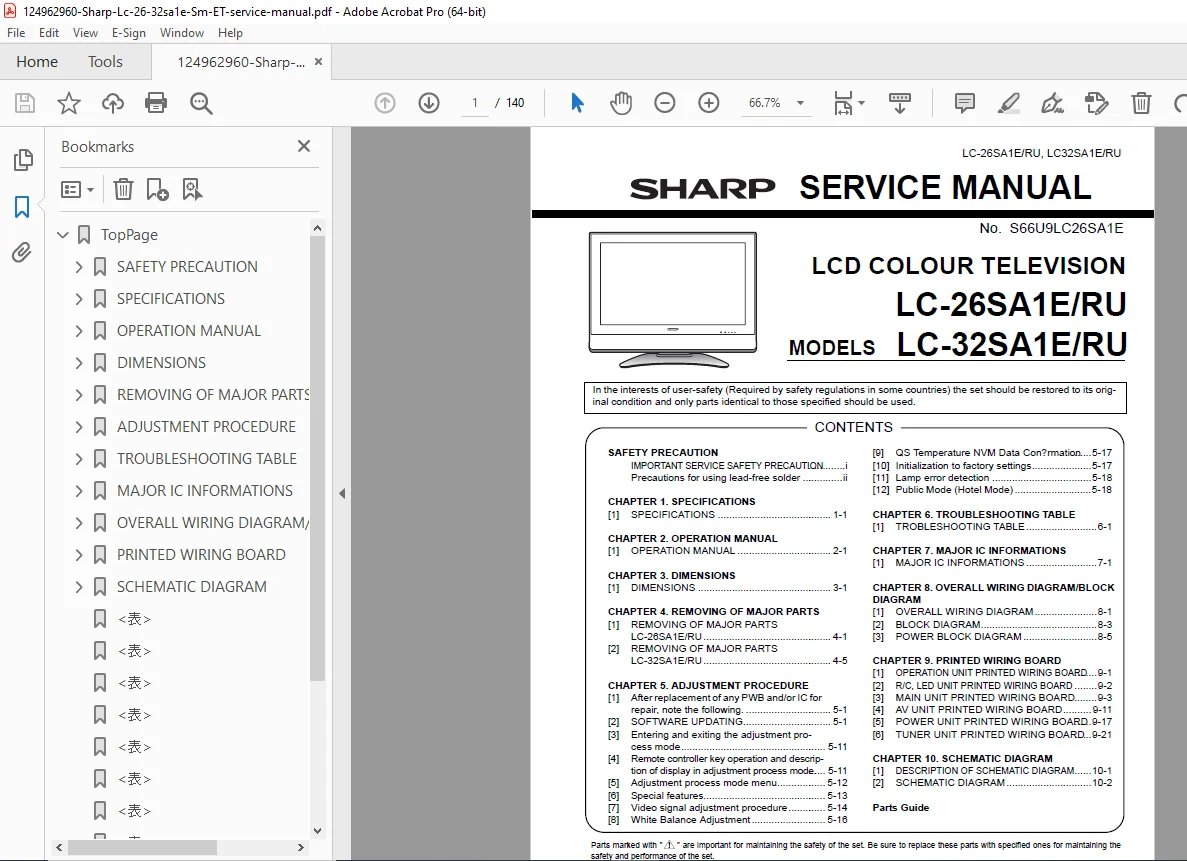Open the File menu
This screenshot has width=1187, height=861.
16,33
